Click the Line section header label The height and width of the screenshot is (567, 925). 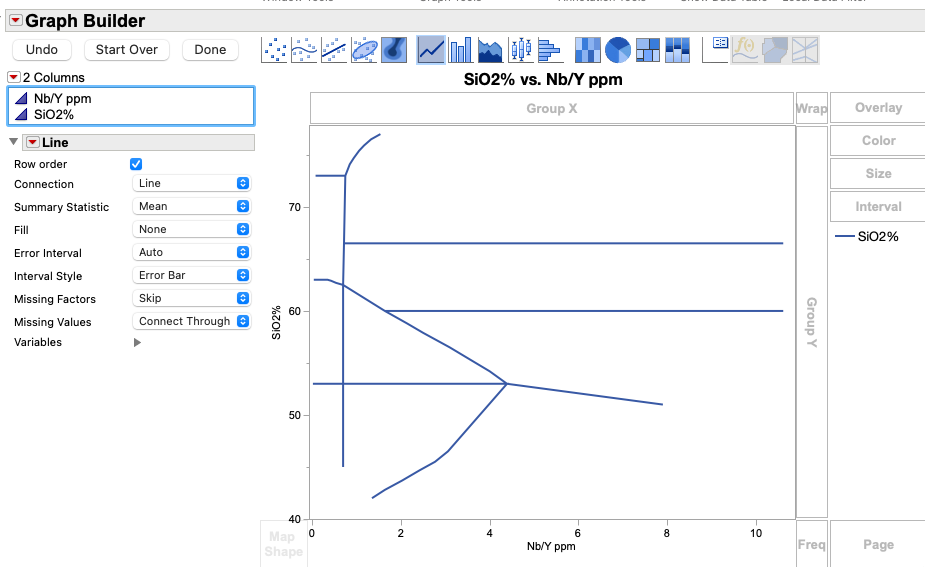[55, 142]
